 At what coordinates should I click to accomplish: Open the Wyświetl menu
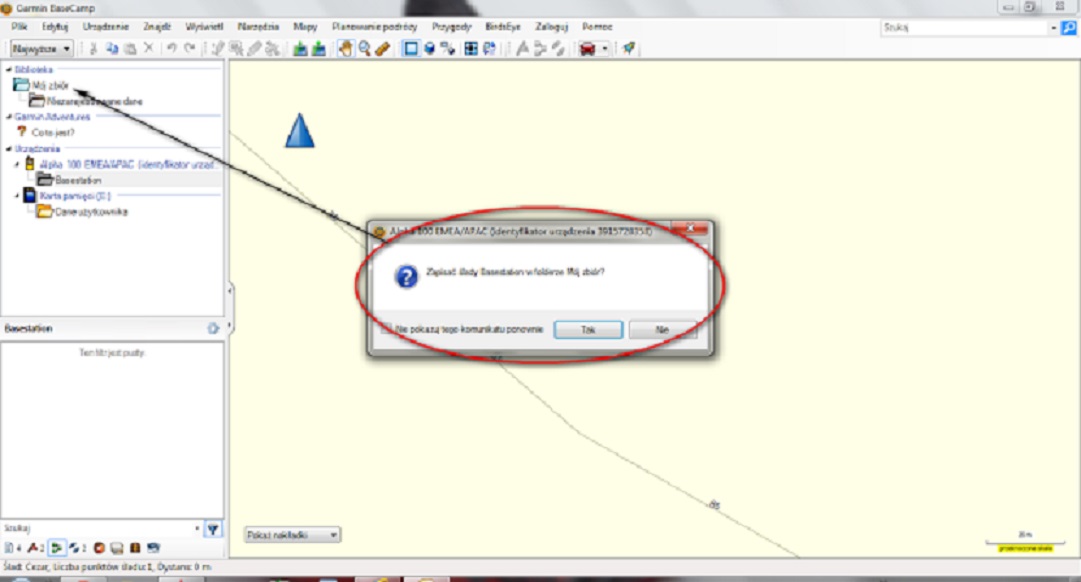click(x=204, y=26)
